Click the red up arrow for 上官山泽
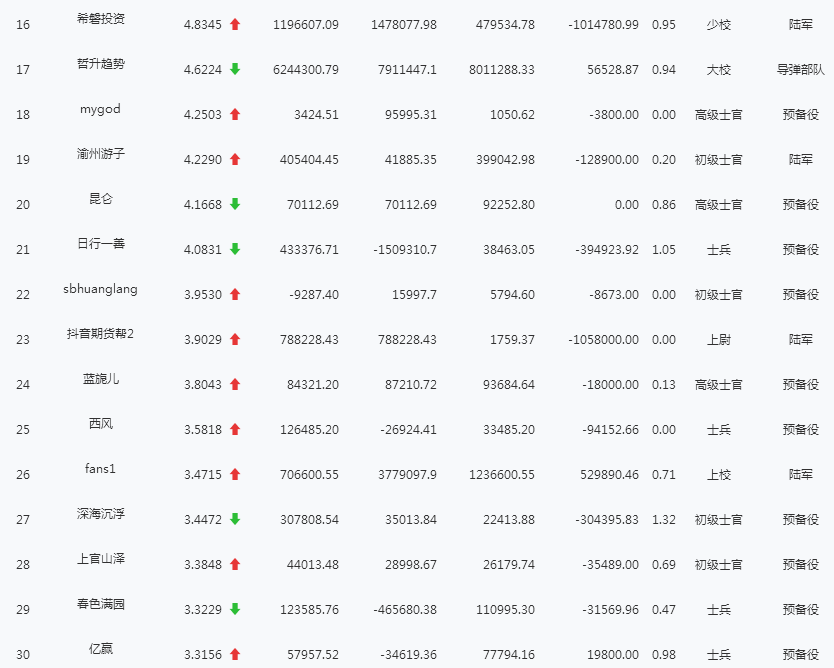This screenshot has height=668, width=834. click(235, 564)
